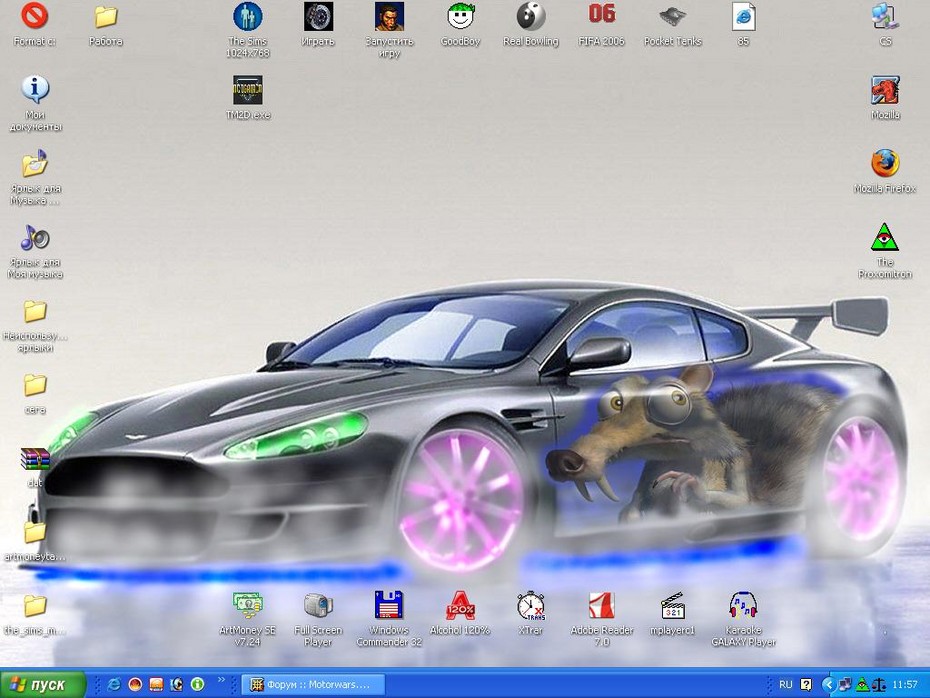
Task: Launch Internet Explorer from Quick Launch
Action: 114,684
